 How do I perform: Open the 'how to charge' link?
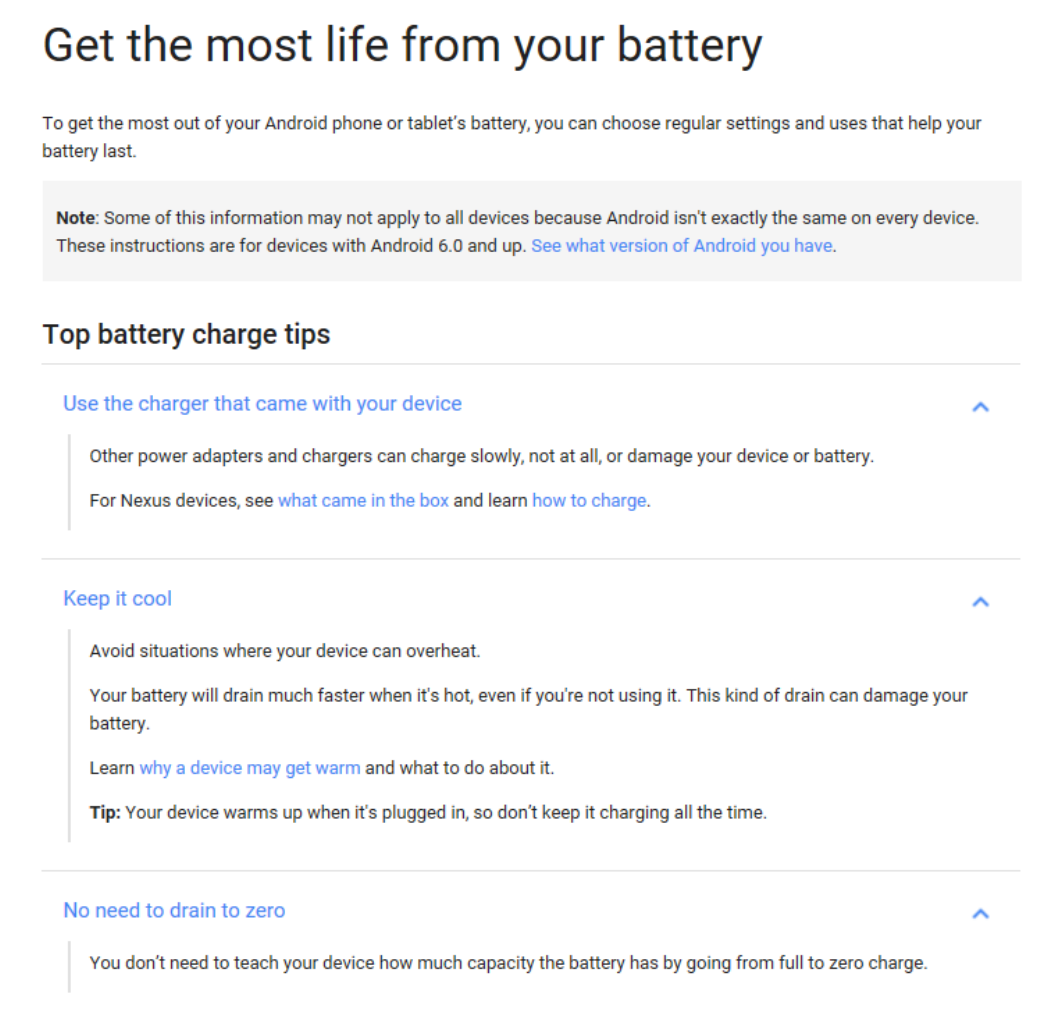coord(589,501)
